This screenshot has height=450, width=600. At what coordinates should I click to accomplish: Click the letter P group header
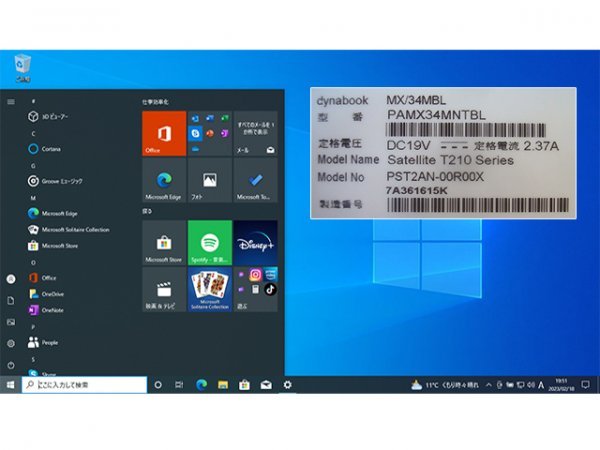coord(33,327)
